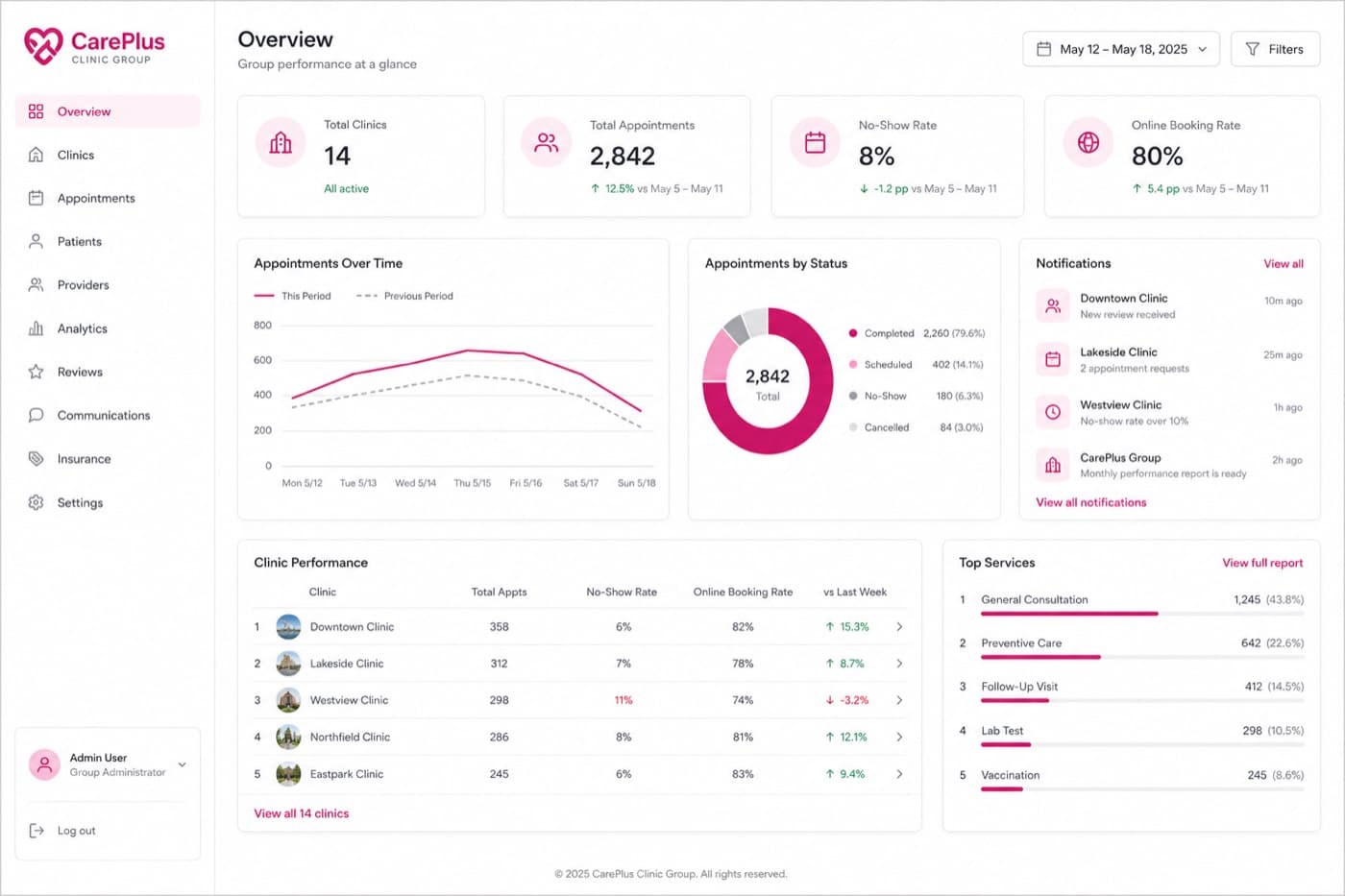Click the Online Booking Rate globe icon
This screenshot has width=1345, height=896.
(1088, 143)
